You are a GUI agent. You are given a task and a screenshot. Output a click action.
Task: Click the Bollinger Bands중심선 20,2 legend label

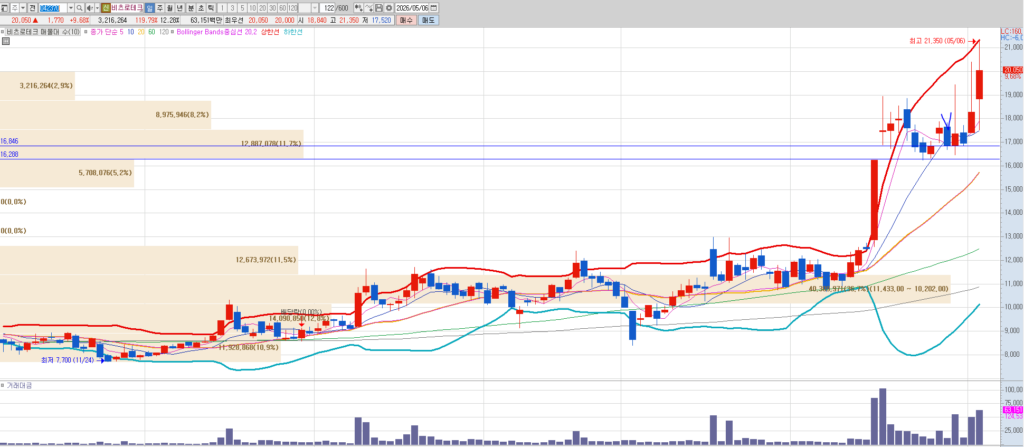tap(217, 31)
